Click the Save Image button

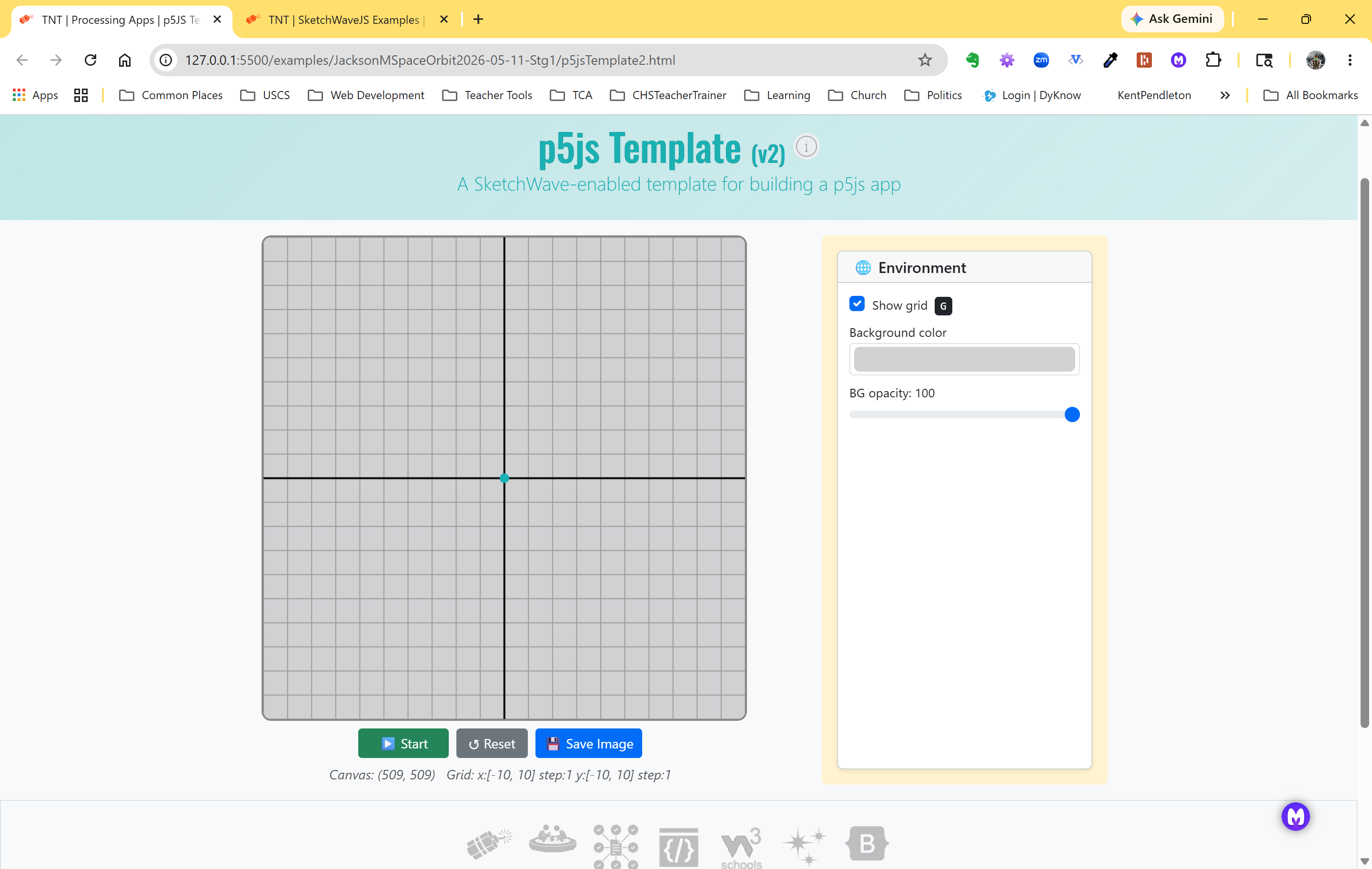(588, 744)
